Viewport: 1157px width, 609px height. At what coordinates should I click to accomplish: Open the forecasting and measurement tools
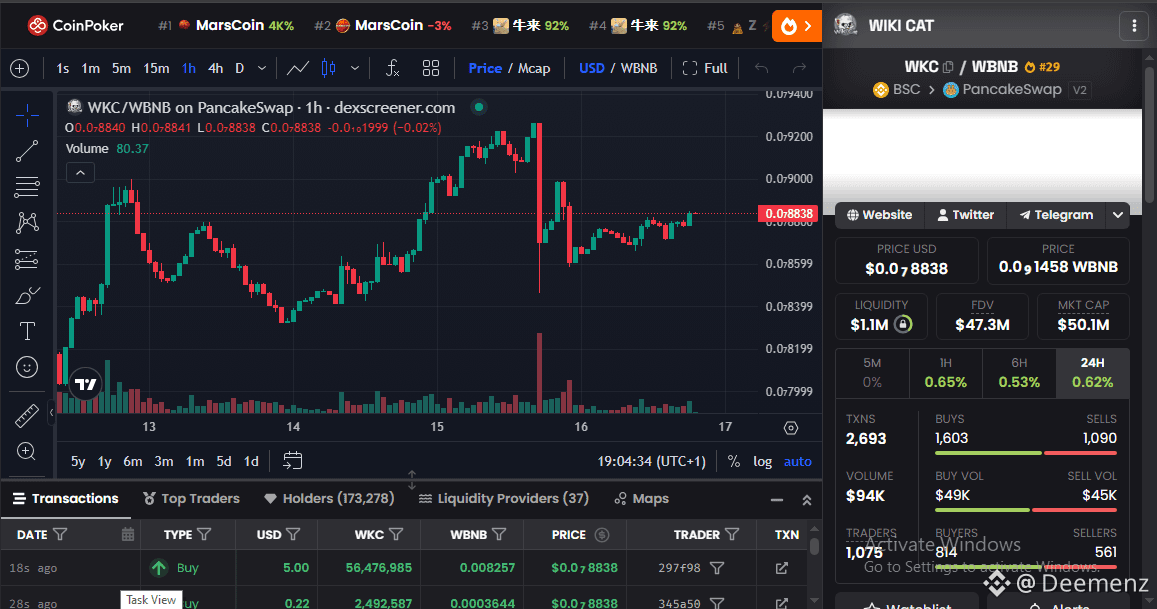[27, 259]
